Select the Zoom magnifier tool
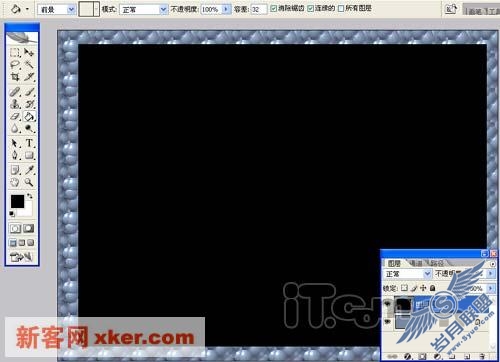The height and width of the screenshot is (362, 500). point(29,182)
